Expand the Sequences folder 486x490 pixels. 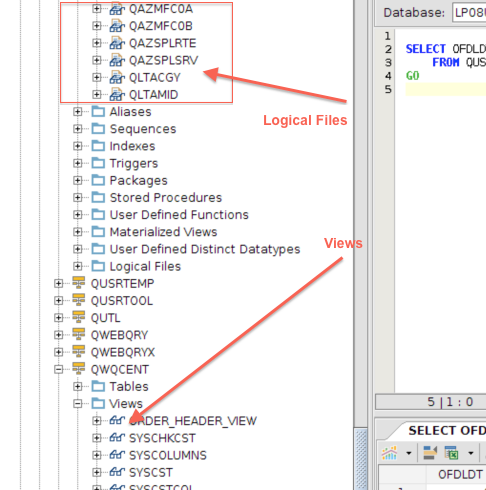(78, 129)
